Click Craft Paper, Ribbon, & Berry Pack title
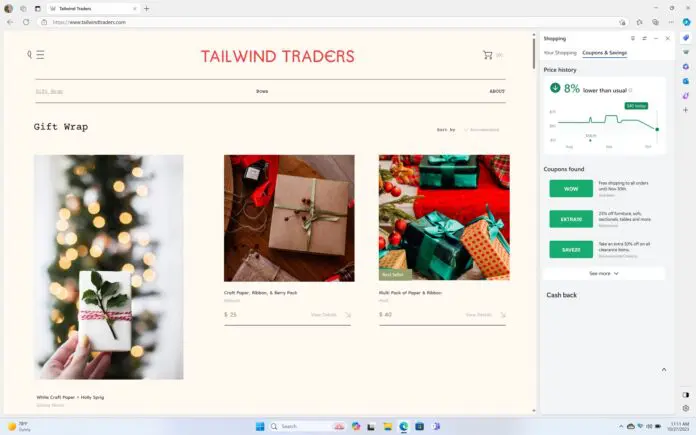 [x=261, y=293]
